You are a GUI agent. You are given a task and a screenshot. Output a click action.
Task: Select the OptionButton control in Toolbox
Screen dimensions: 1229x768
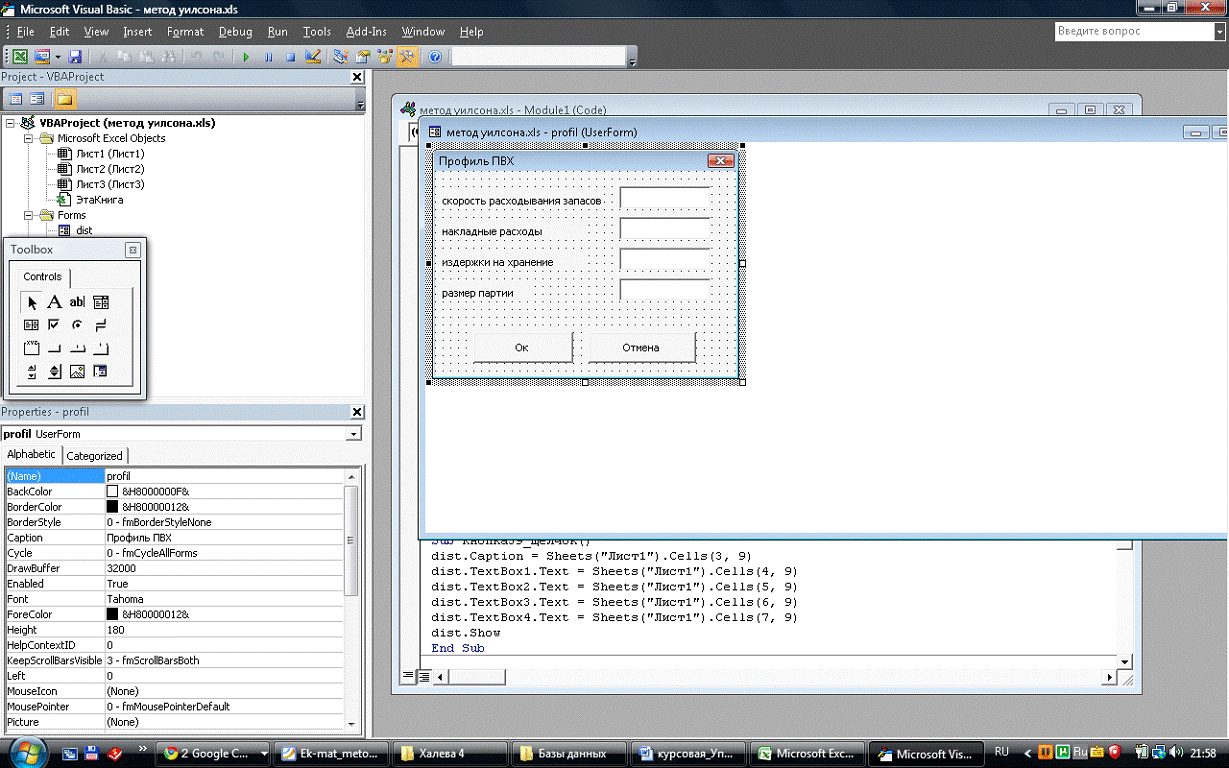[77, 325]
